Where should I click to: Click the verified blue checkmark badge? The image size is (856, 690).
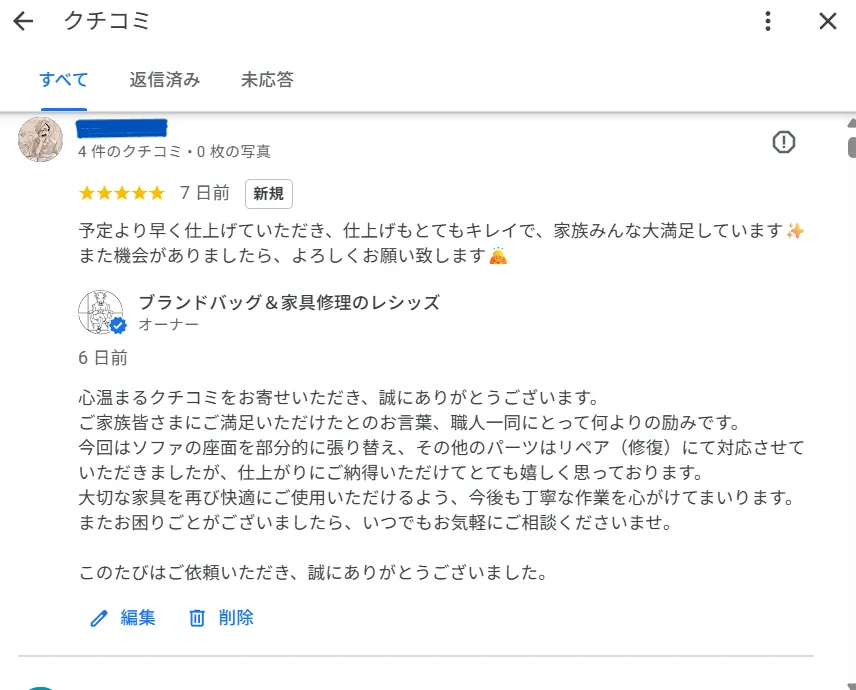pyautogui.click(x=117, y=324)
